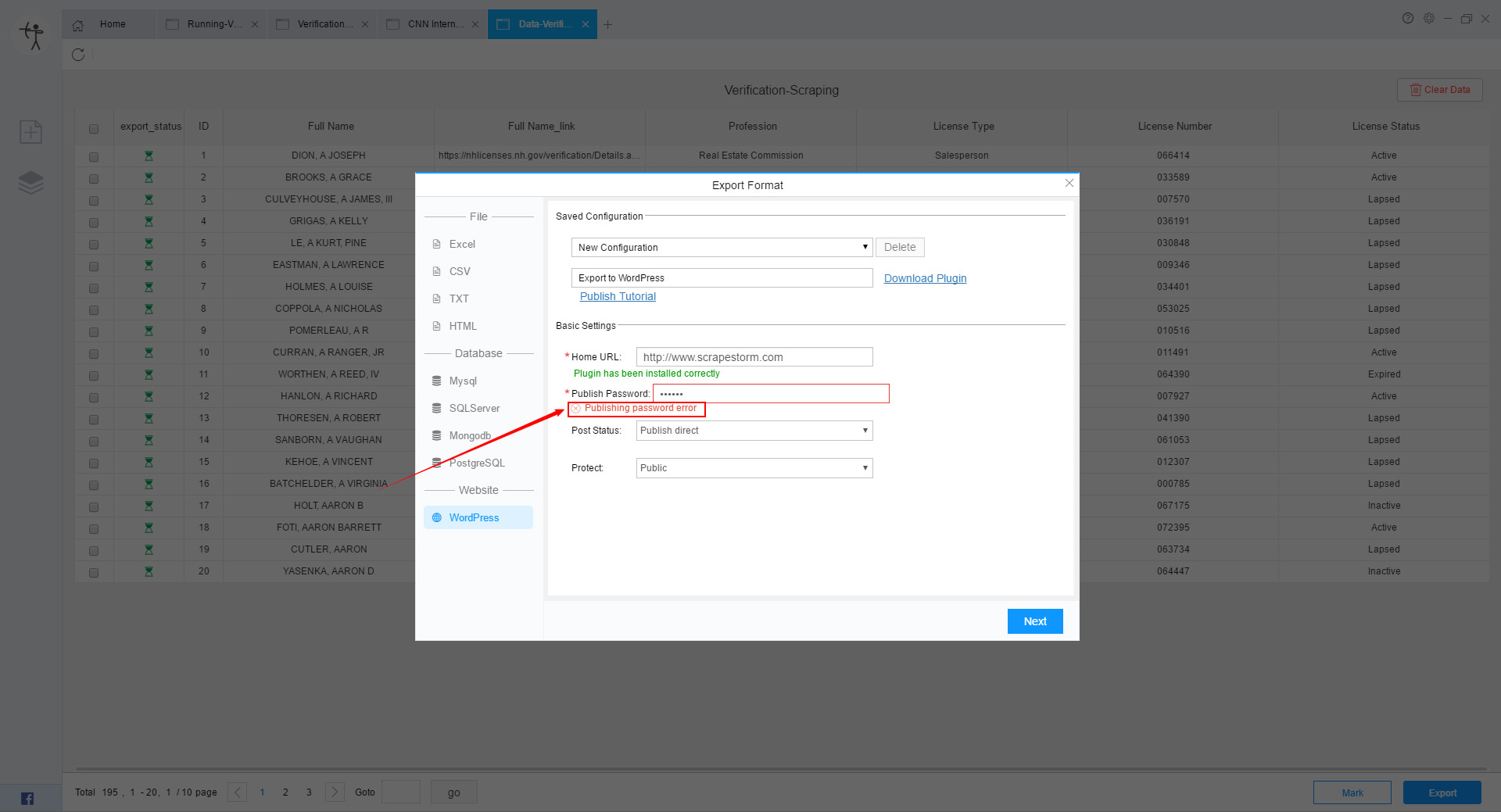The height and width of the screenshot is (812, 1501).
Task: Click the WordPress globe icon
Action: [437, 517]
